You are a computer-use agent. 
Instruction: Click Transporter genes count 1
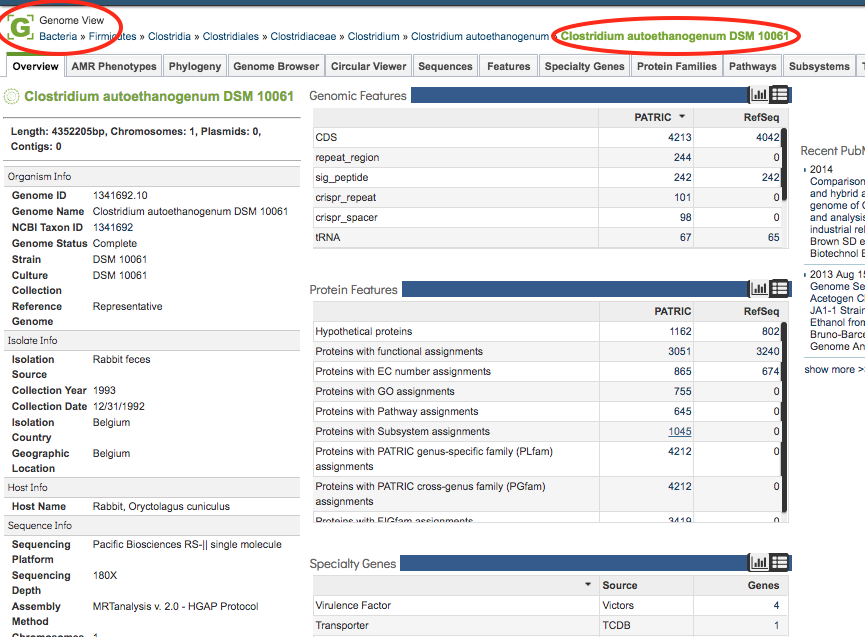(x=776, y=625)
